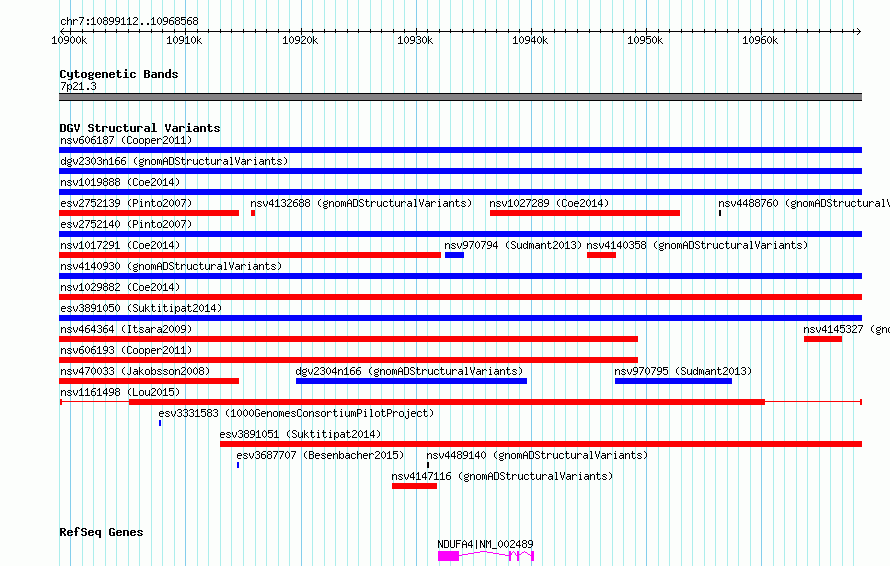
Task: Click the chr7:10899112..10968568 position text
Action: point(129,21)
